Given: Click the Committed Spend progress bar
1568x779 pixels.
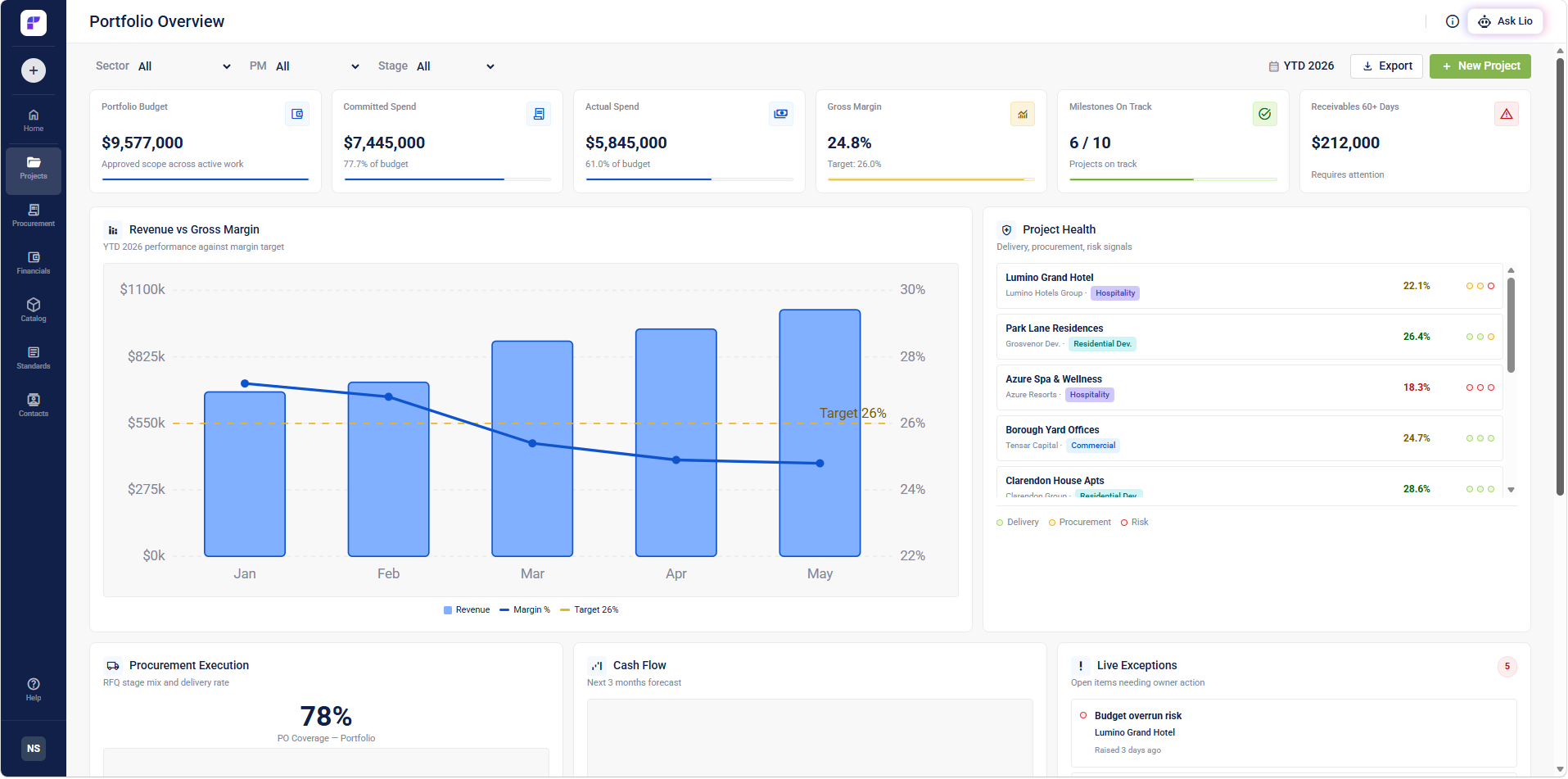Looking at the screenshot, I should [x=447, y=179].
